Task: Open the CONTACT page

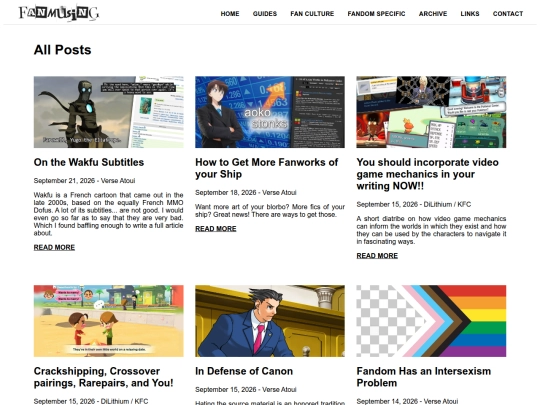Action: click(508, 14)
